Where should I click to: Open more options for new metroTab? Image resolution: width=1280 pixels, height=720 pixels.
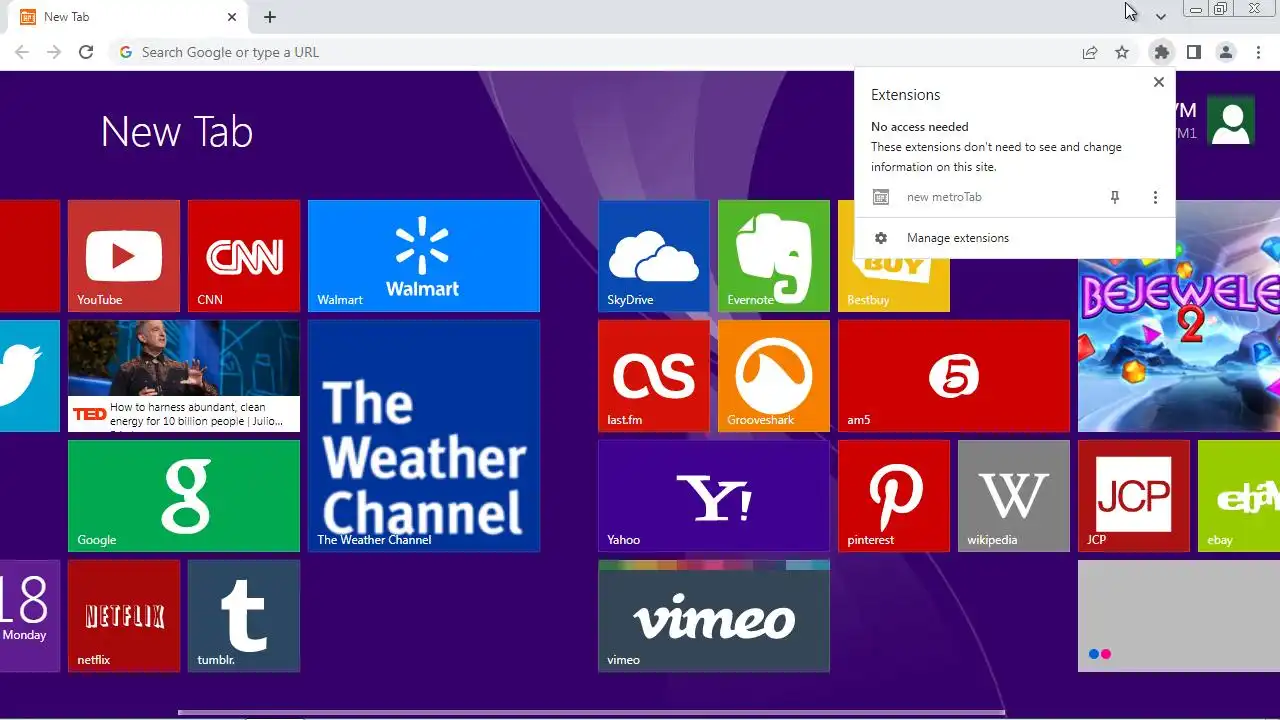click(1155, 198)
